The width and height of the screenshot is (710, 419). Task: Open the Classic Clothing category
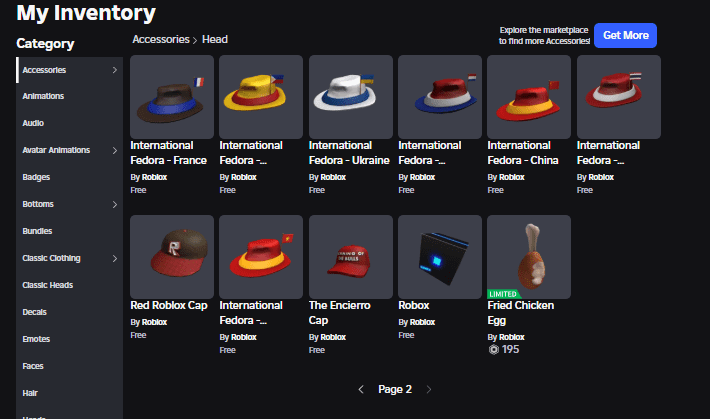(70, 258)
